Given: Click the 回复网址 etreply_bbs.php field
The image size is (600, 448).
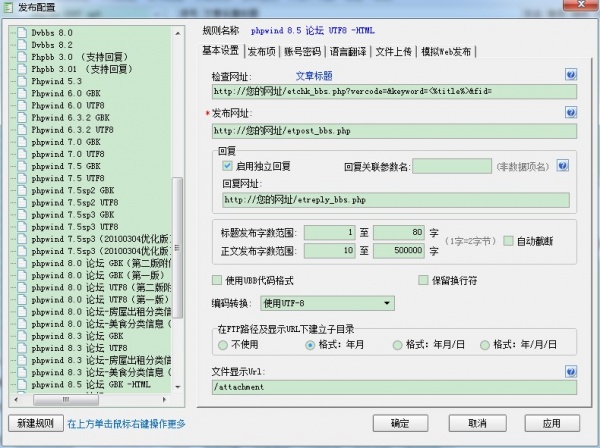Looking at the screenshot, I should tap(396, 200).
